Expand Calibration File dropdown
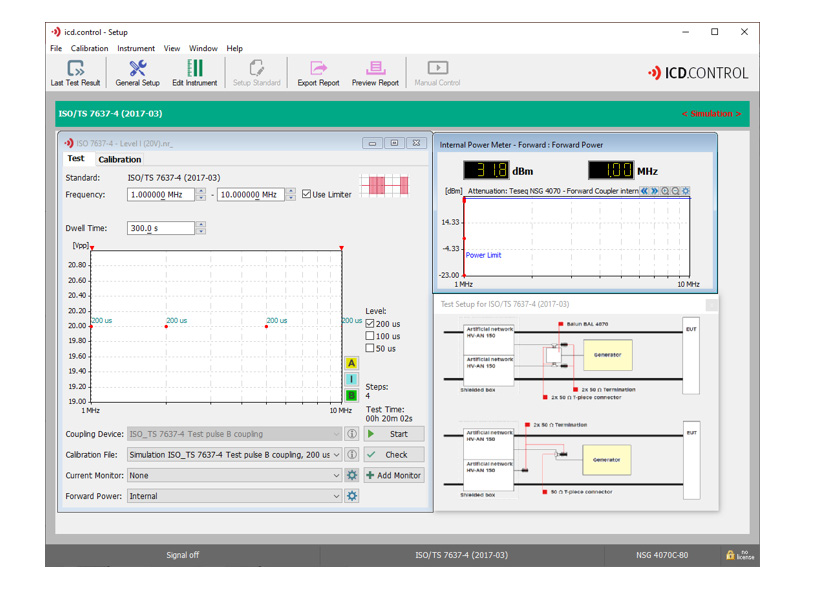 coord(336,455)
